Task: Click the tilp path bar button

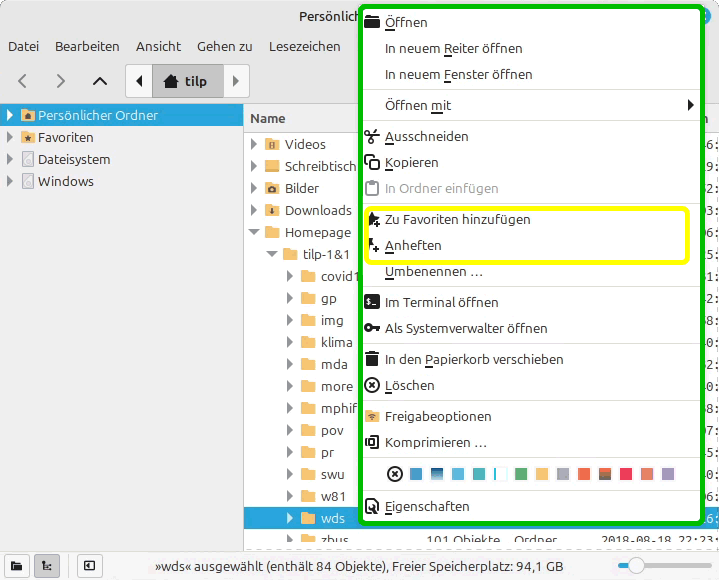Action: pyautogui.click(x=186, y=81)
